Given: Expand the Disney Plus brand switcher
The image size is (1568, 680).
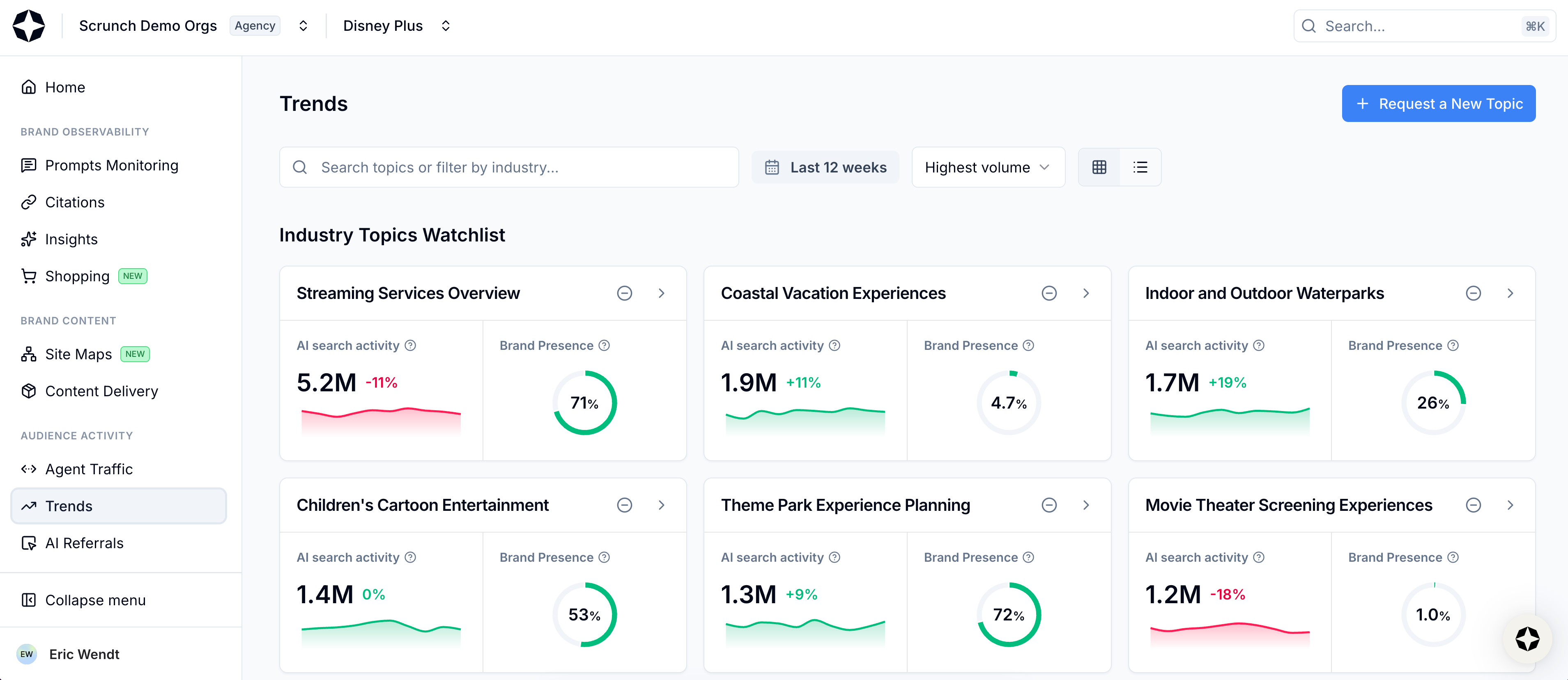Looking at the screenshot, I should (x=446, y=26).
